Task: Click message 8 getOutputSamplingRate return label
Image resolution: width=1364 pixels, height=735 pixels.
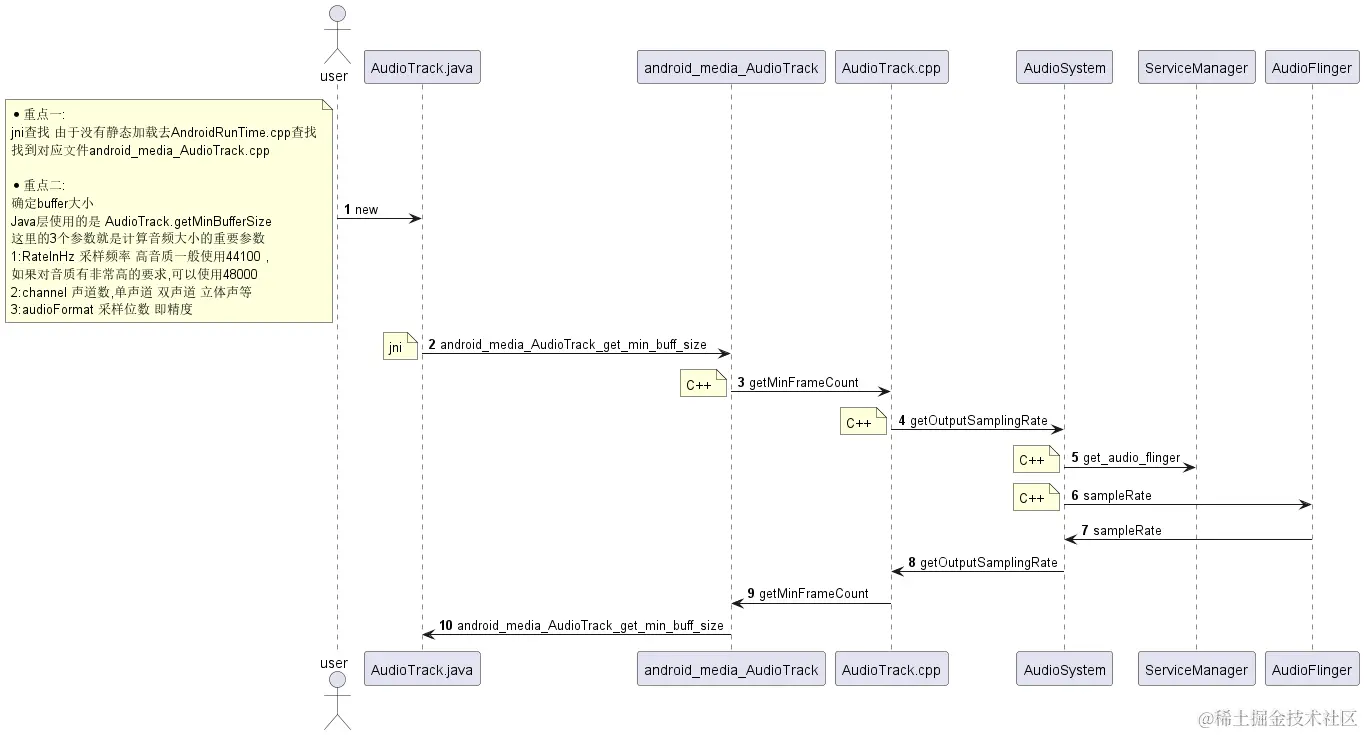Action: pyautogui.click(x=982, y=562)
